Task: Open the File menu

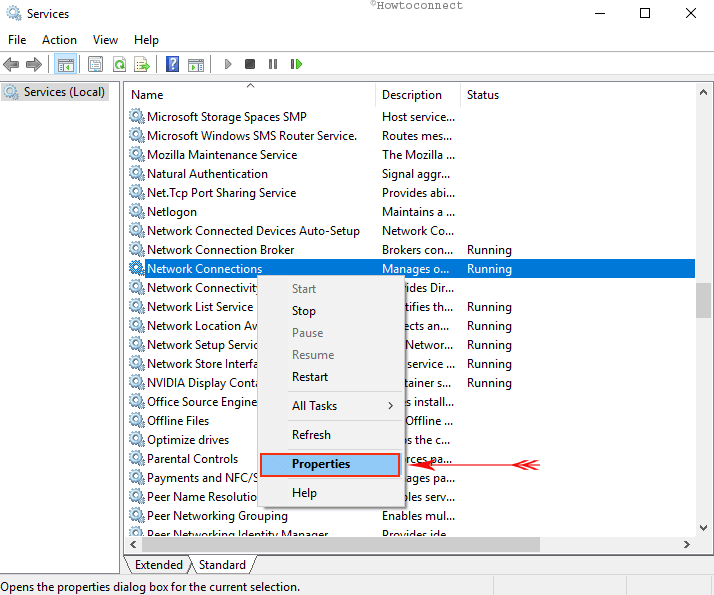Action: (17, 40)
